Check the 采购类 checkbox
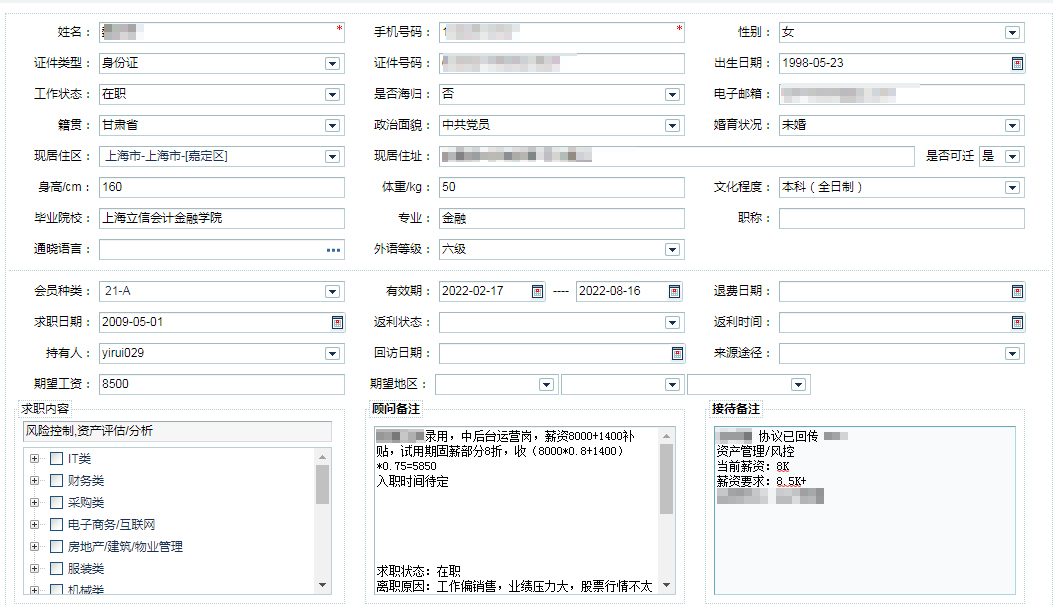Viewport: 1053px width, 605px height. pyautogui.click(x=56, y=502)
